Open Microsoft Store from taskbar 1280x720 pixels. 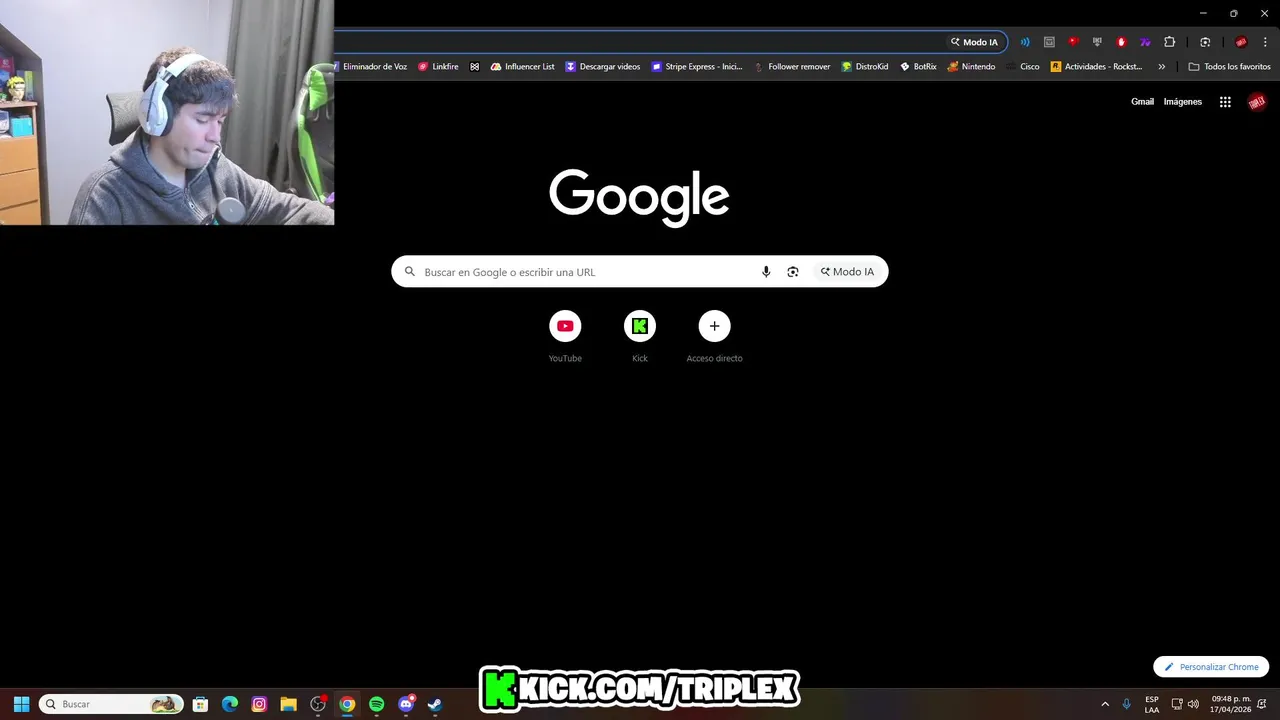pyautogui.click(x=200, y=704)
